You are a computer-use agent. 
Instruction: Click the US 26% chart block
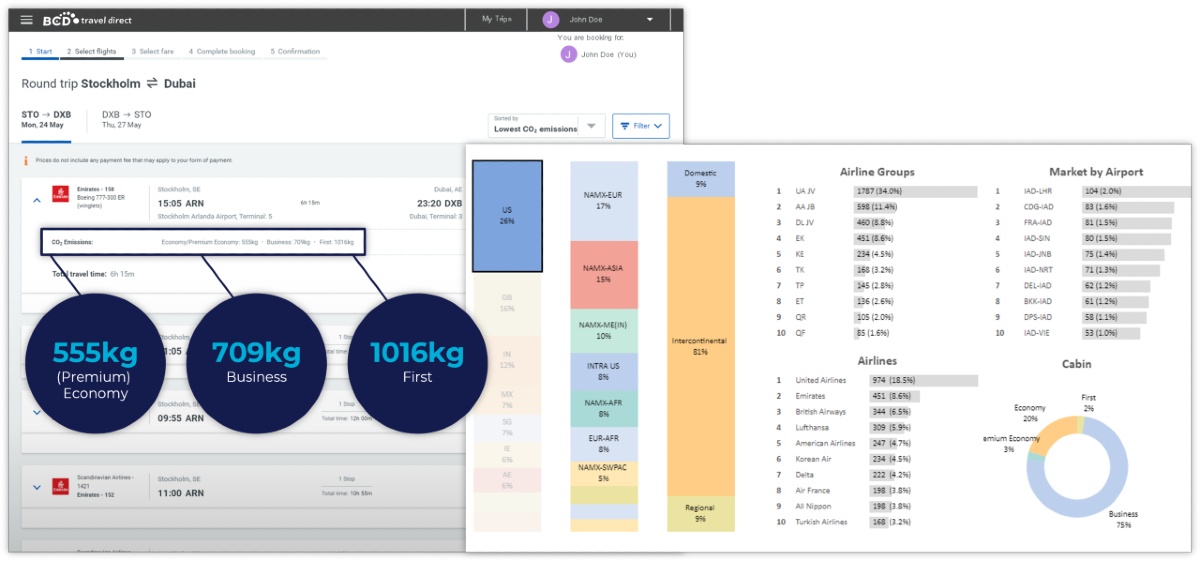tap(507, 215)
